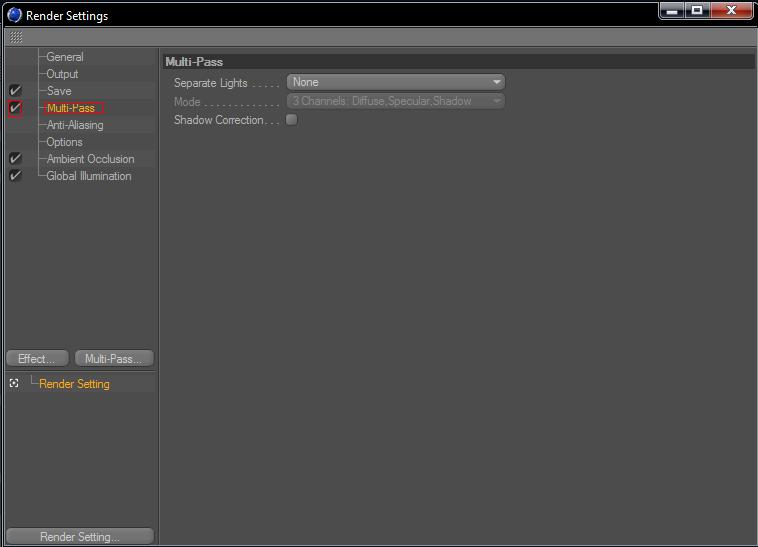Select Ambient Occlusion in settings list
The image size is (758, 547).
(90, 159)
